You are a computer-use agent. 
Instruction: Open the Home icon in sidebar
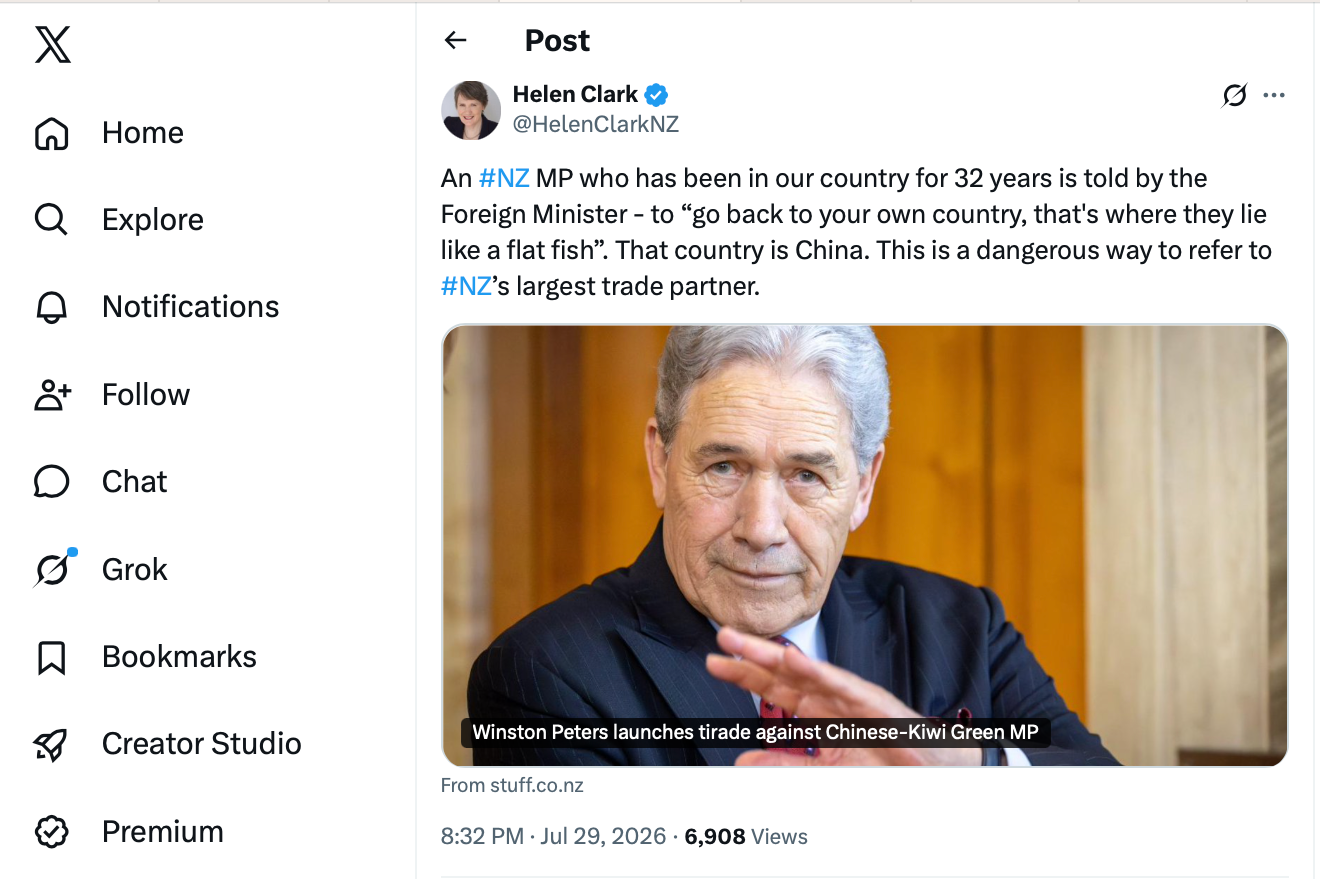52,133
